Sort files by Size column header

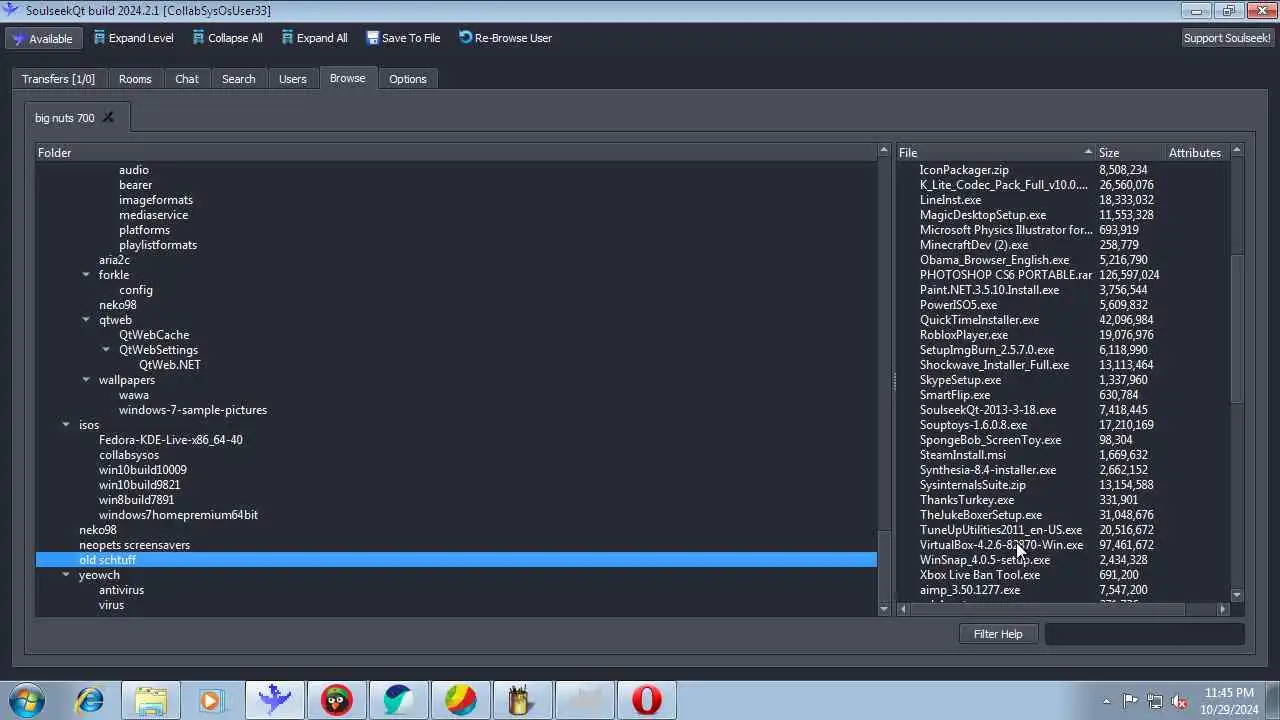point(1130,153)
